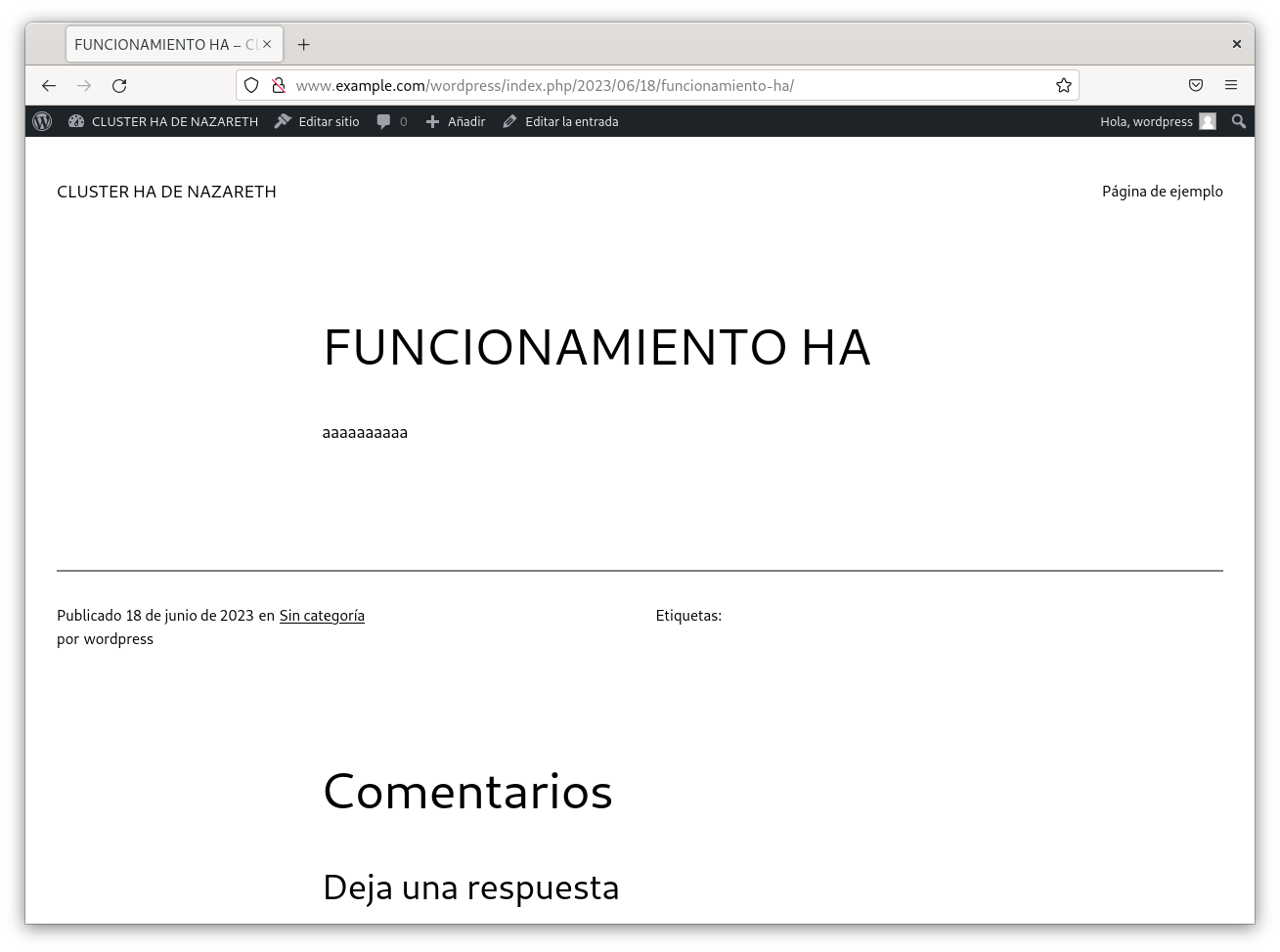Click the tracking protection shield icon

251,85
